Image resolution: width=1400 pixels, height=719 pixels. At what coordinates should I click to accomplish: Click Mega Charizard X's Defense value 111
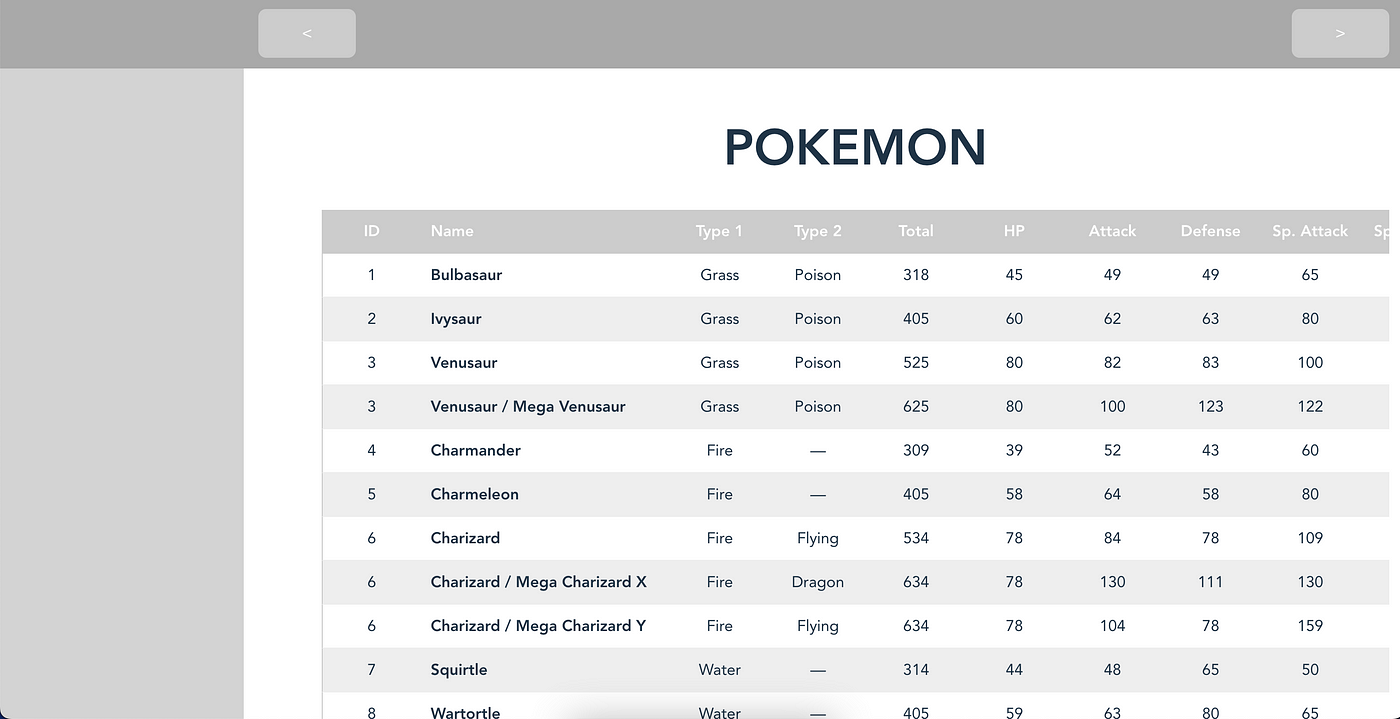[1210, 582]
